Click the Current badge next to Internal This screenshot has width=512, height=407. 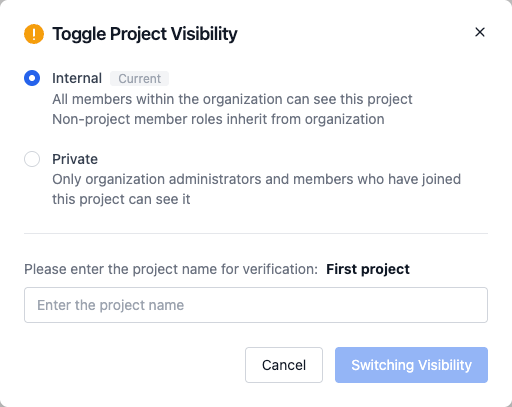(x=139, y=79)
